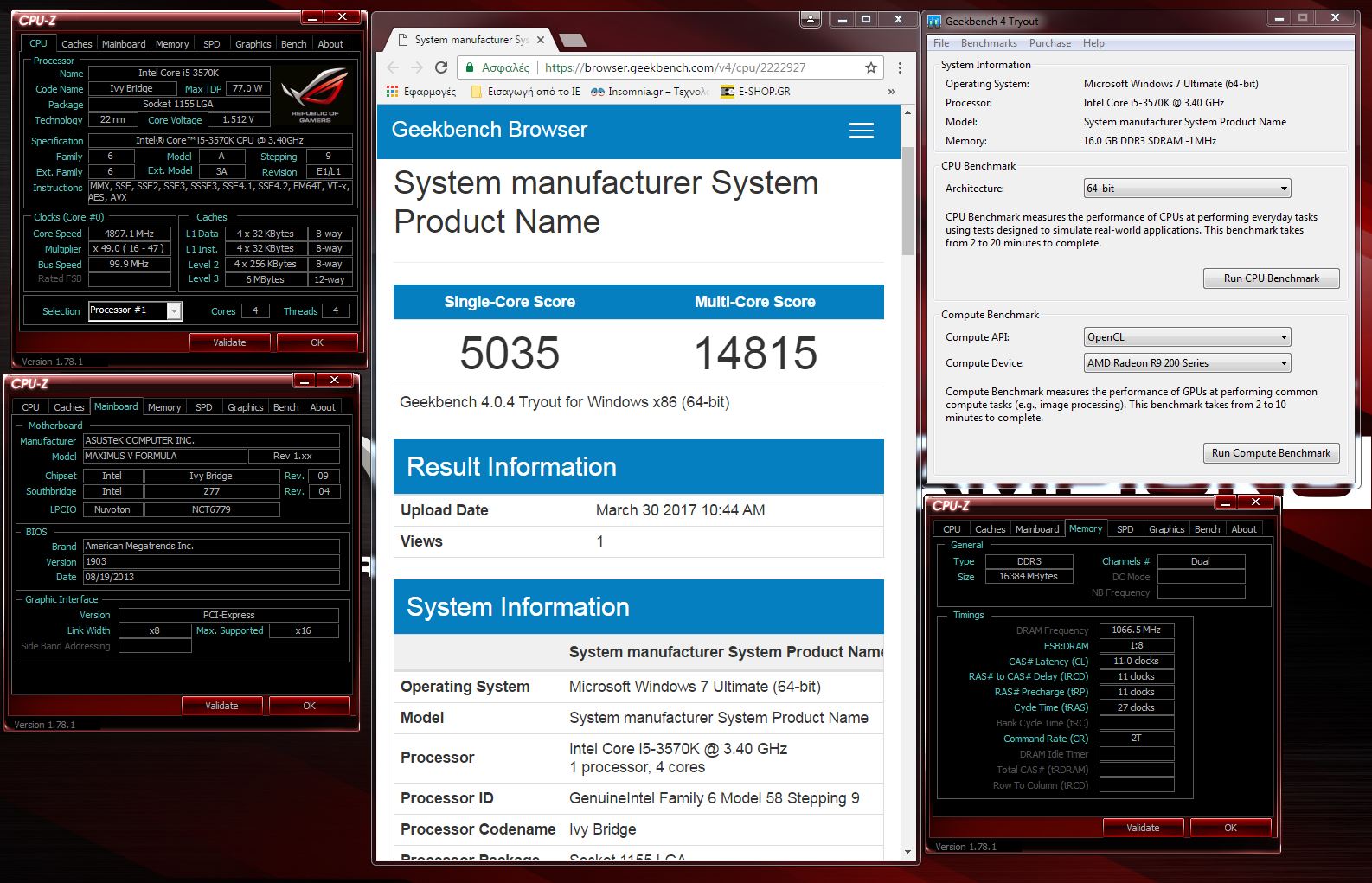Image resolution: width=1372 pixels, height=883 pixels.
Task: Open the Benchmarks menu in Geekbench 4
Action: [x=989, y=43]
